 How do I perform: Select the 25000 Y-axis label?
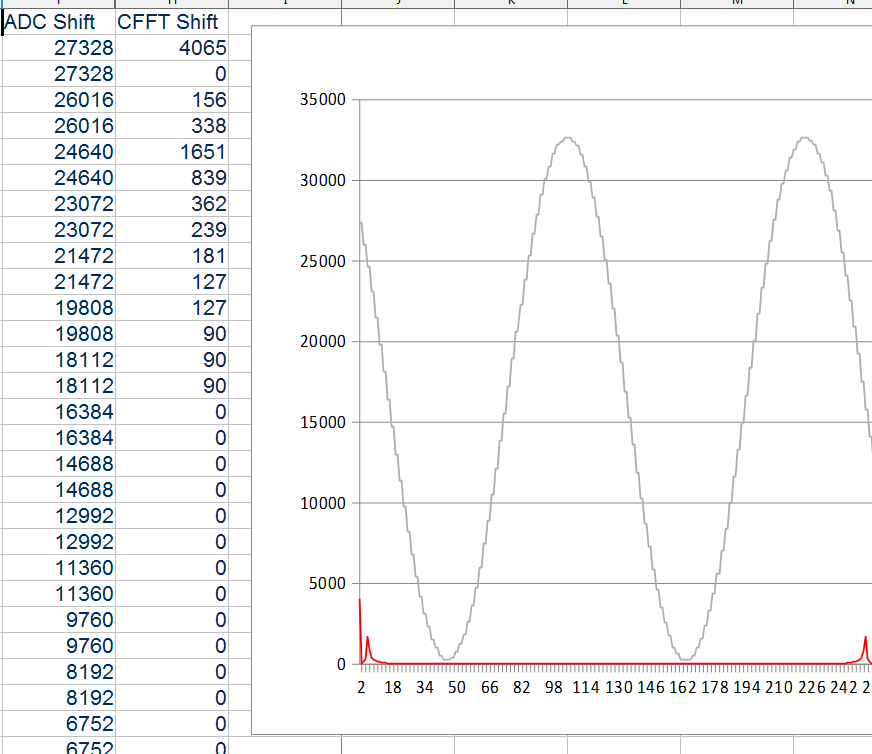[x=323, y=261]
